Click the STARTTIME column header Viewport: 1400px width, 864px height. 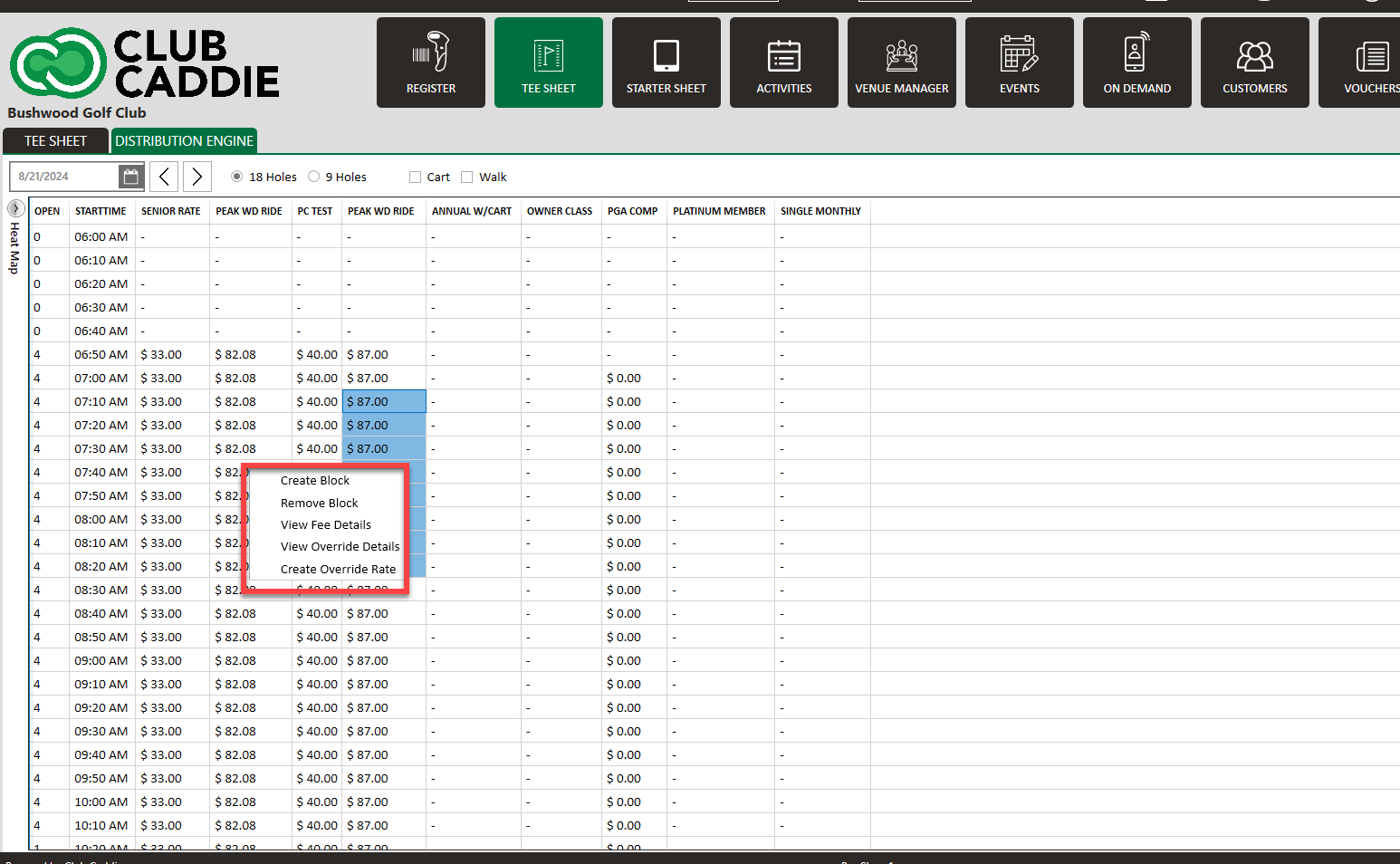click(x=101, y=211)
